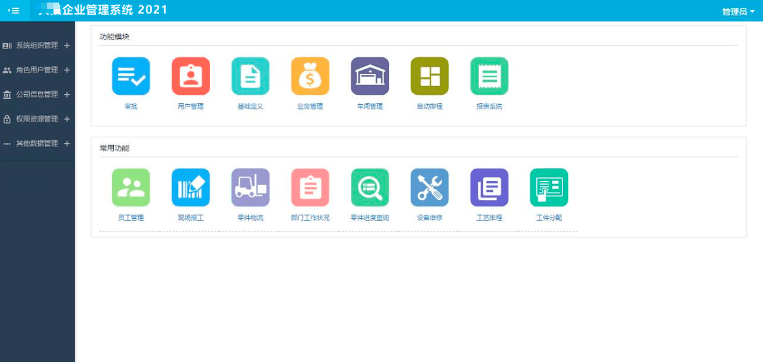Click the 用户管理 text link
Screen dimensions: 768x362
[x=191, y=106]
